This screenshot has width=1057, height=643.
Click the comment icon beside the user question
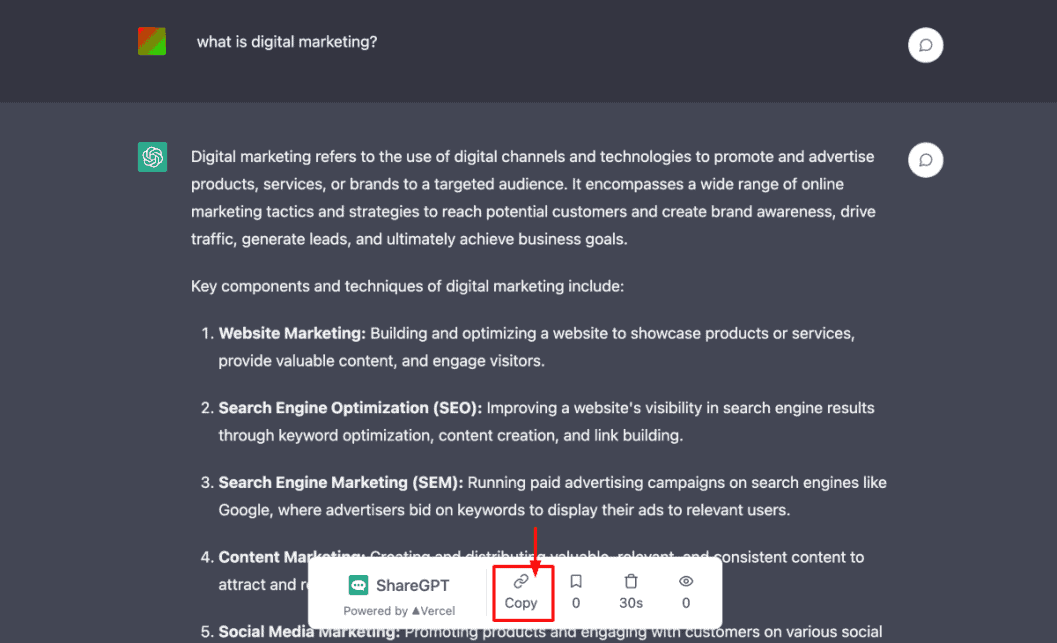click(x=925, y=45)
